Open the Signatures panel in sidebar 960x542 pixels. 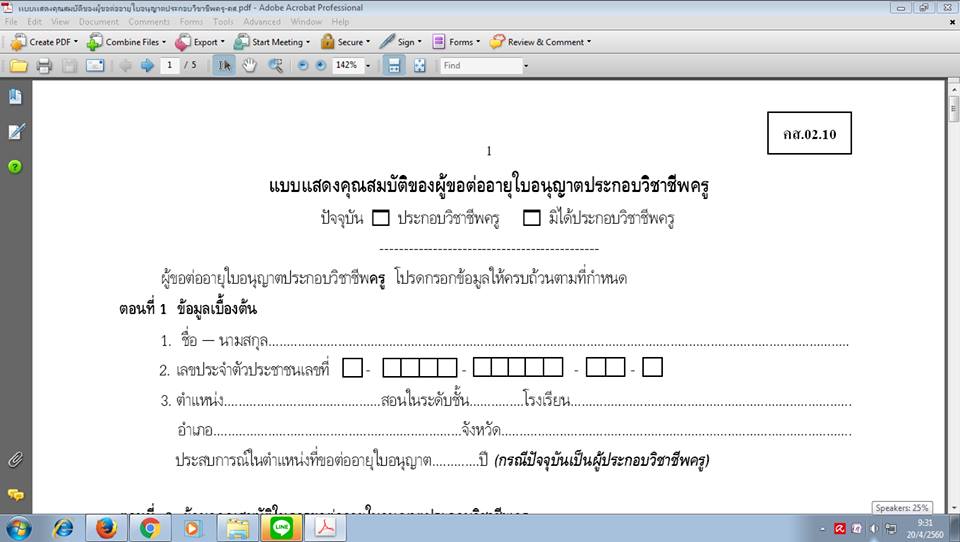(15, 132)
